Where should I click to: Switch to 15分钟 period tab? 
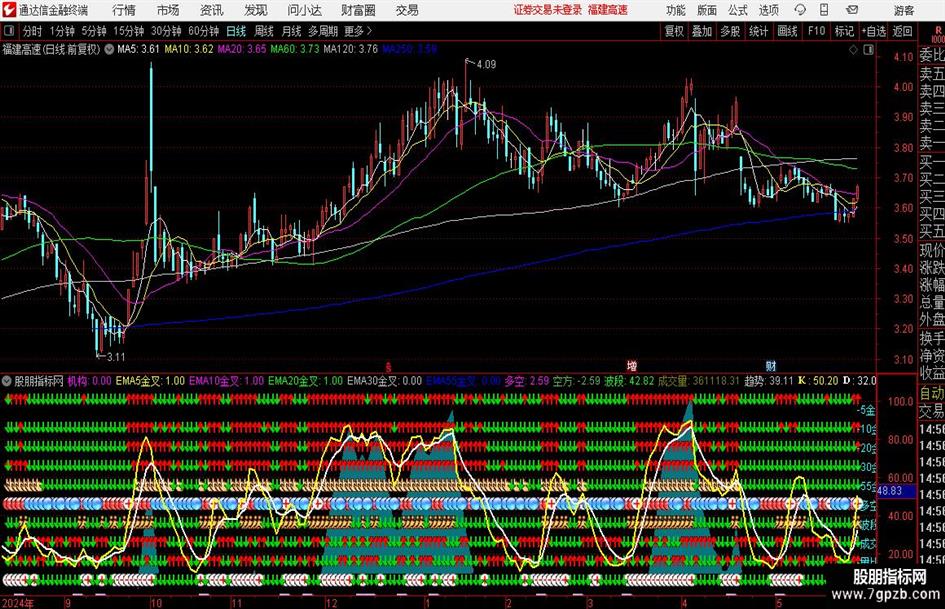128,31
